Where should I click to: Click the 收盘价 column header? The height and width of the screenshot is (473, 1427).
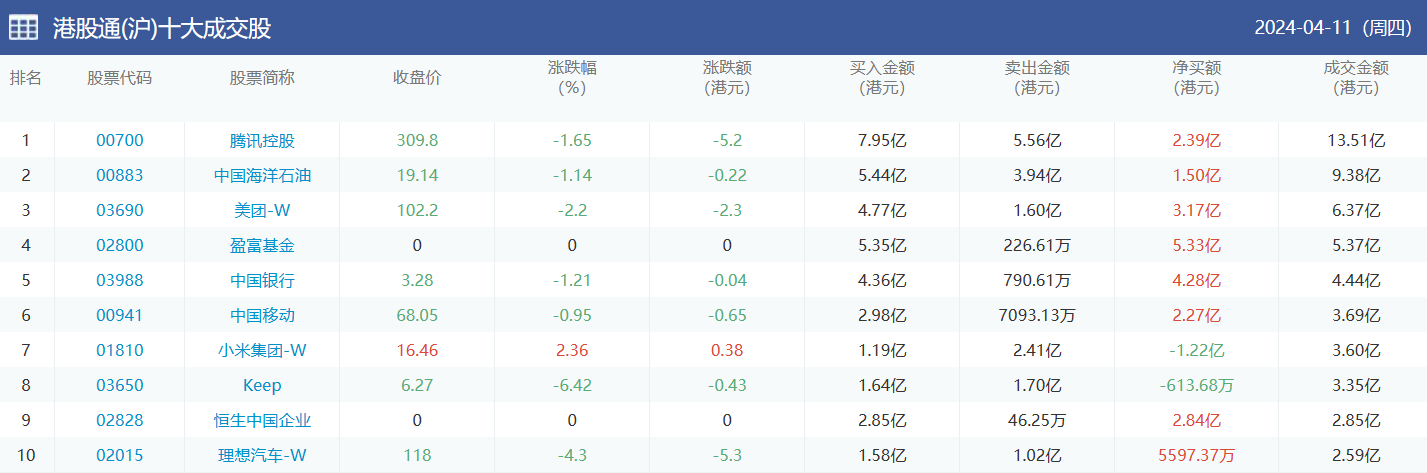click(x=417, y=78)
